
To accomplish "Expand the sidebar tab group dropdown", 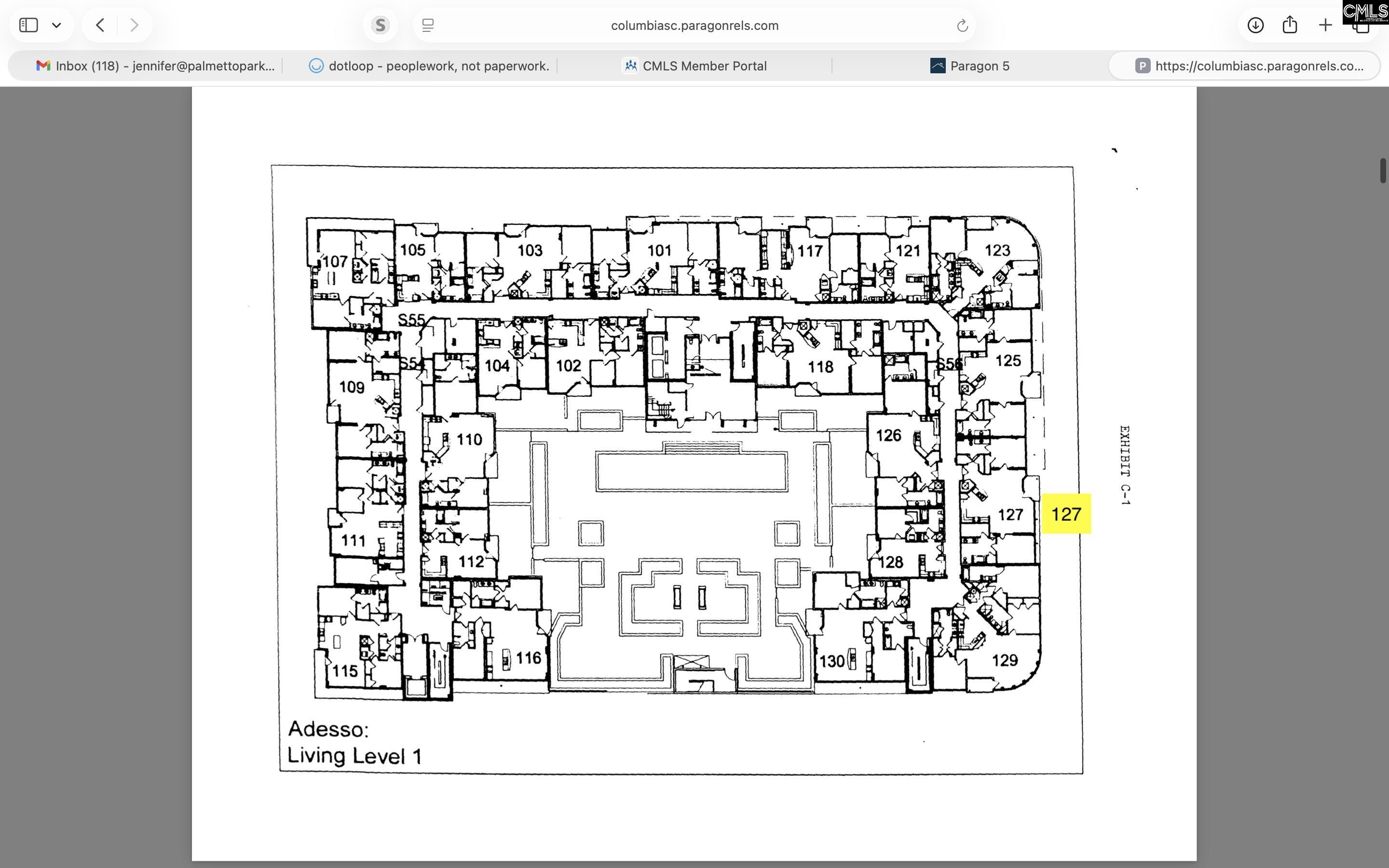I will [56, 25].
